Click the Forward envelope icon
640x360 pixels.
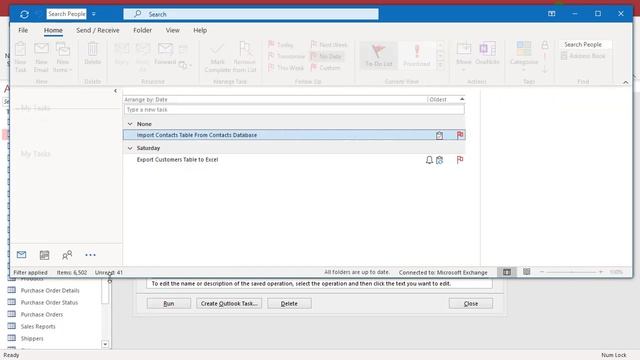click(165, 53)
